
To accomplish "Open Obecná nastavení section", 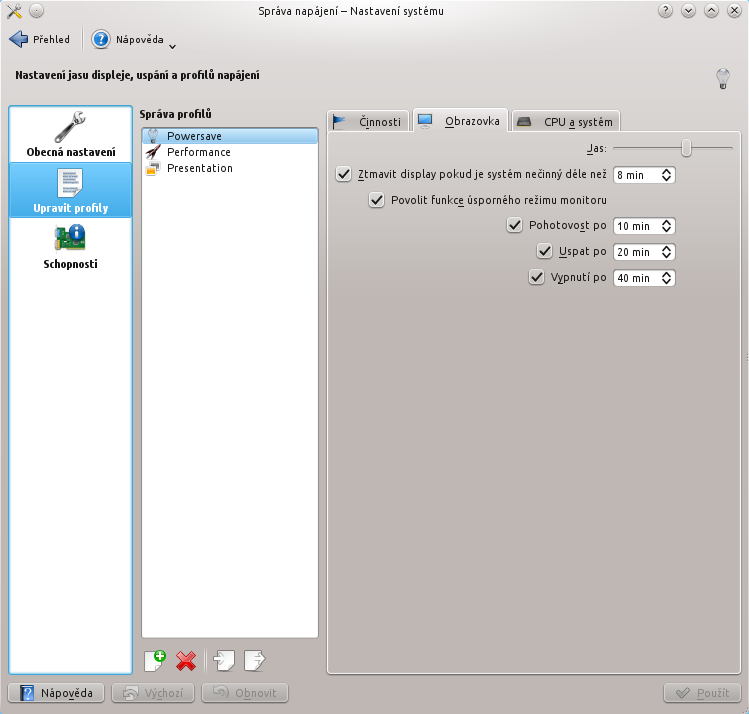I will click(71, 134).
